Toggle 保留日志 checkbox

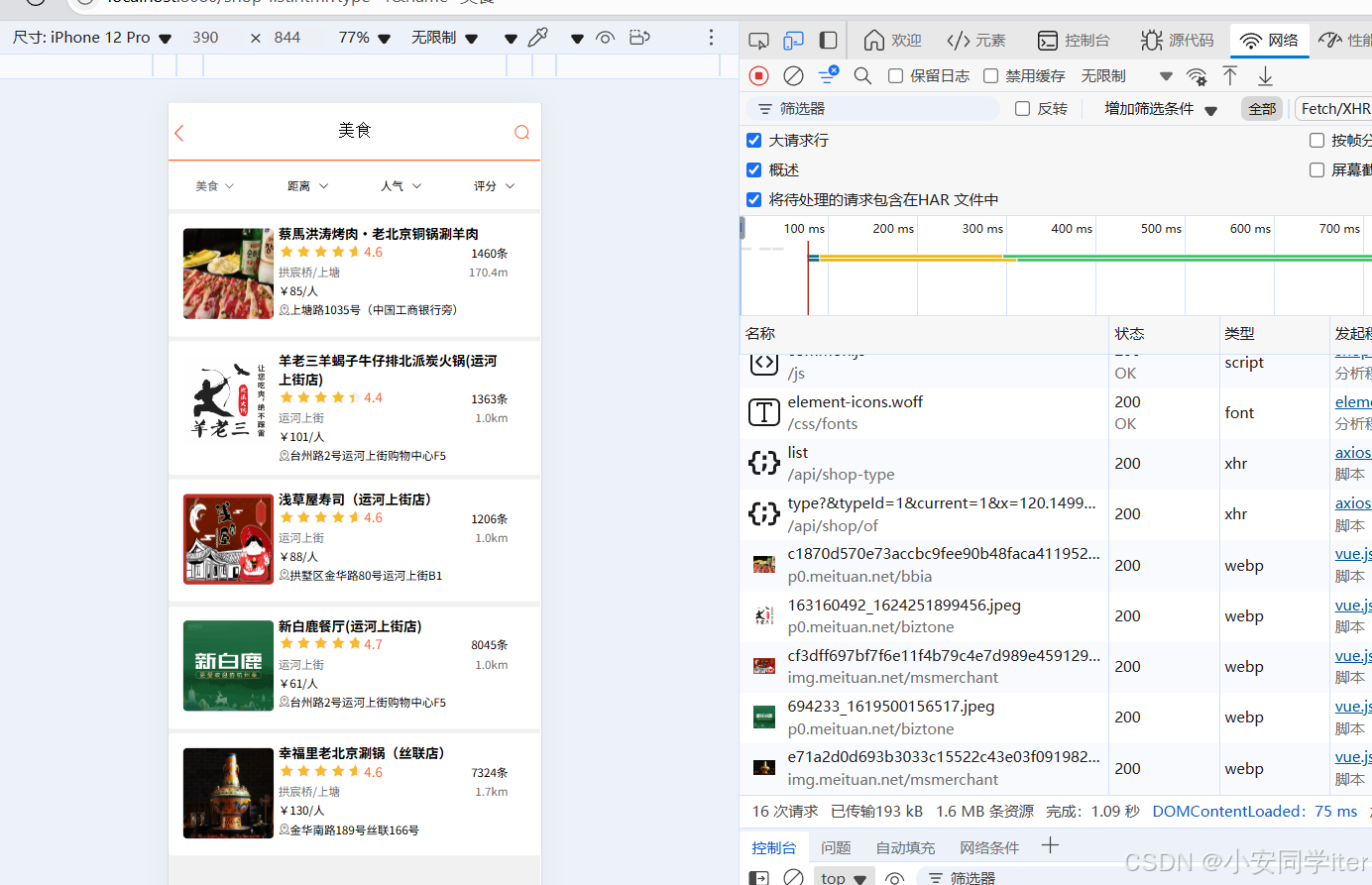(895, 76)
